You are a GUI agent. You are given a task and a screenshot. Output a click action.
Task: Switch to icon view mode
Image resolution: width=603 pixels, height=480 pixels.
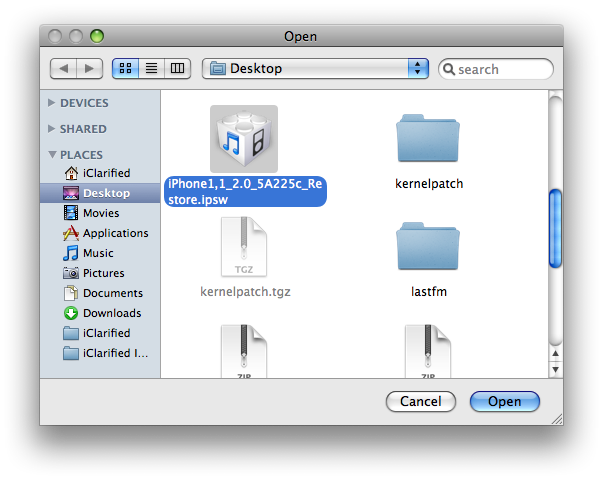pos(126,69)
